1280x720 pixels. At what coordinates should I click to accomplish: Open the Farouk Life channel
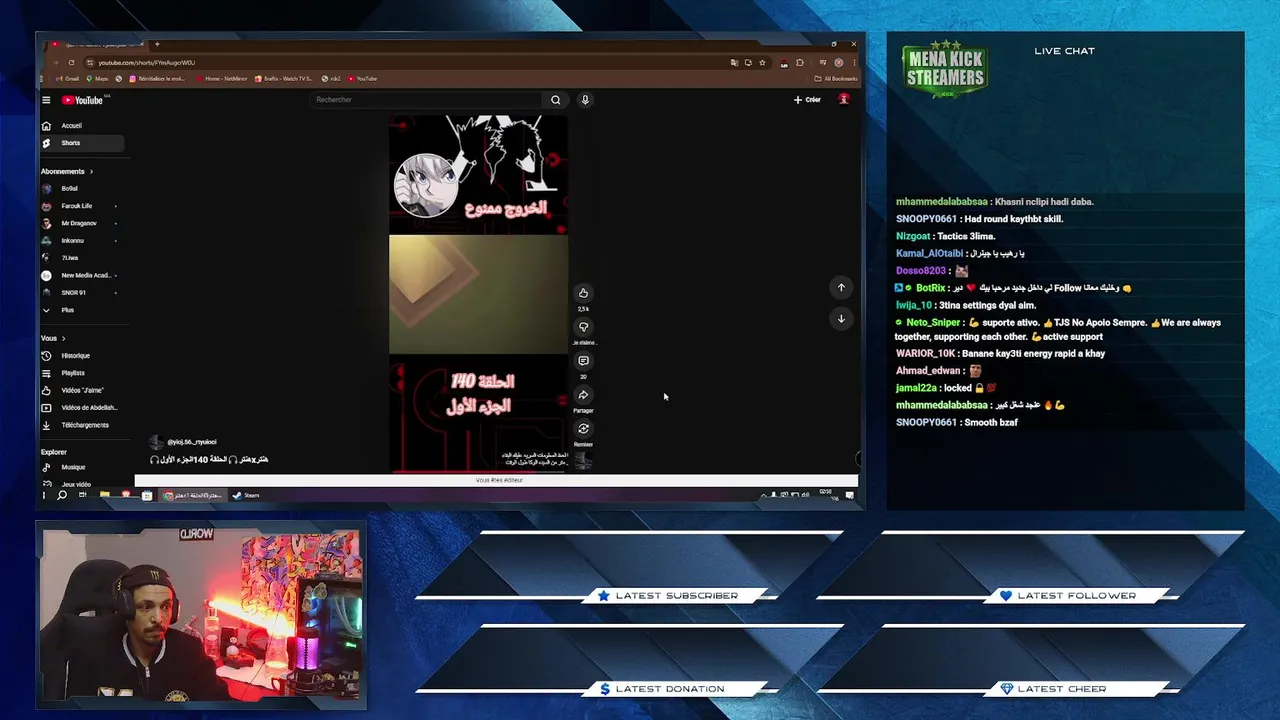(x=80, y=206)
